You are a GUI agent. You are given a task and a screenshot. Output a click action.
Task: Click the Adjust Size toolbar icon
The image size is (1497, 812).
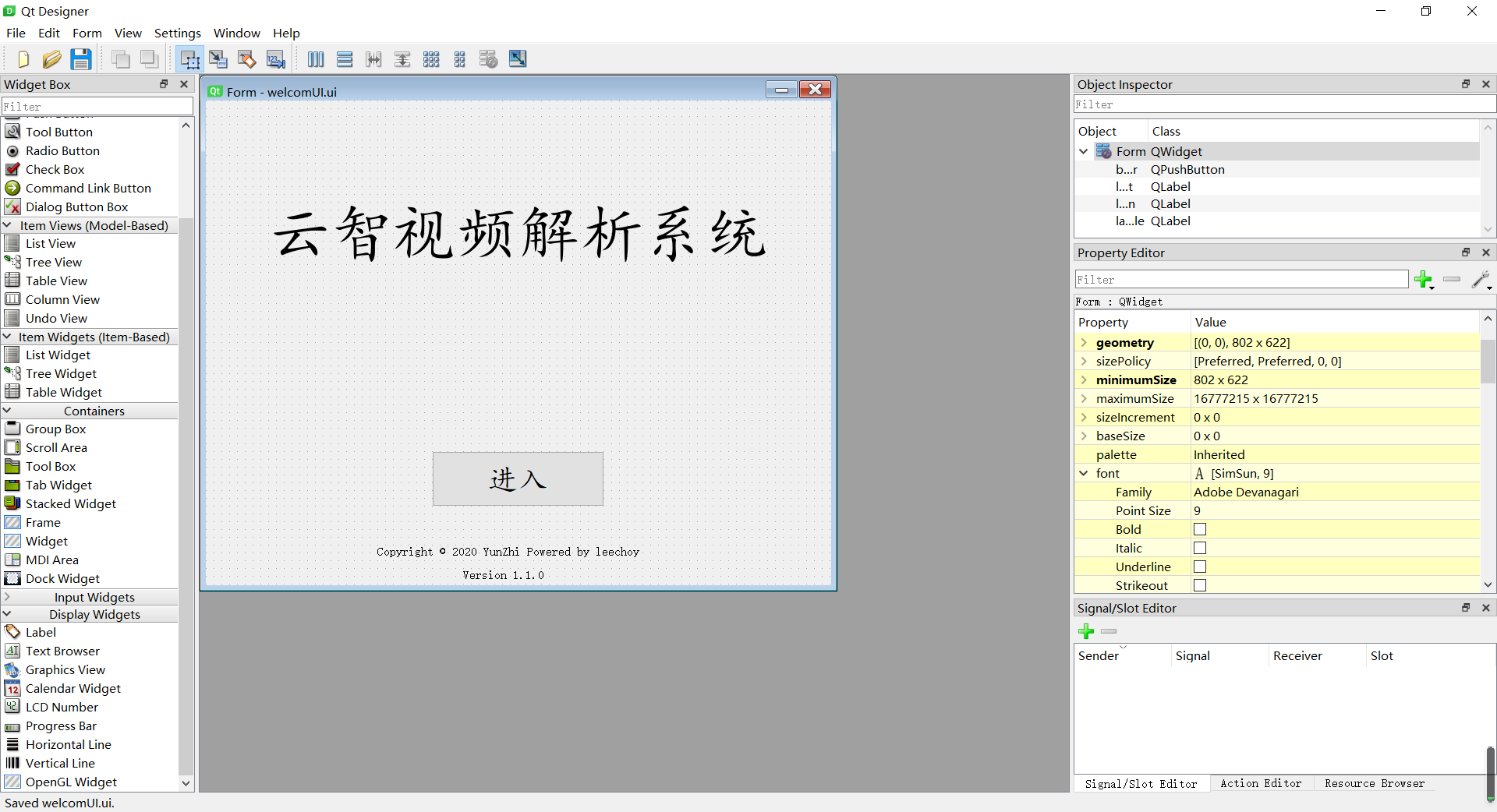[x=518, y=59]
